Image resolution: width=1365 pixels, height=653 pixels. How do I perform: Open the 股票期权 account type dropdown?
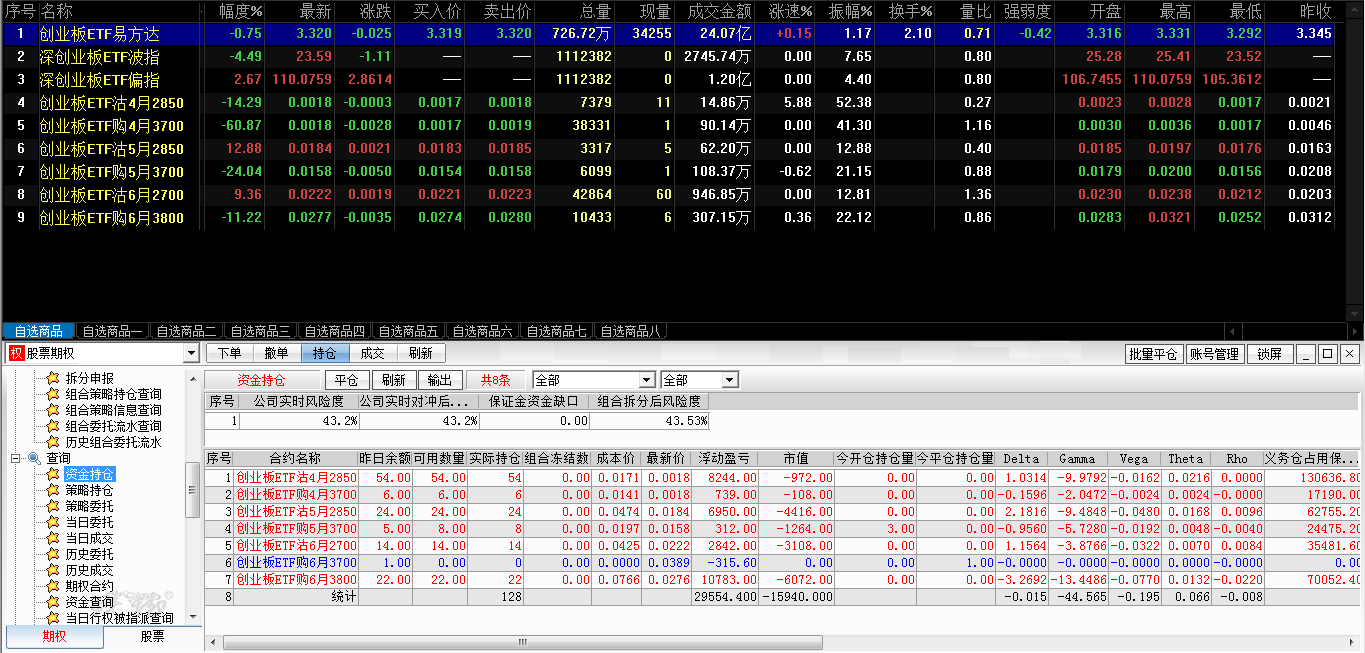pos(191,354)
